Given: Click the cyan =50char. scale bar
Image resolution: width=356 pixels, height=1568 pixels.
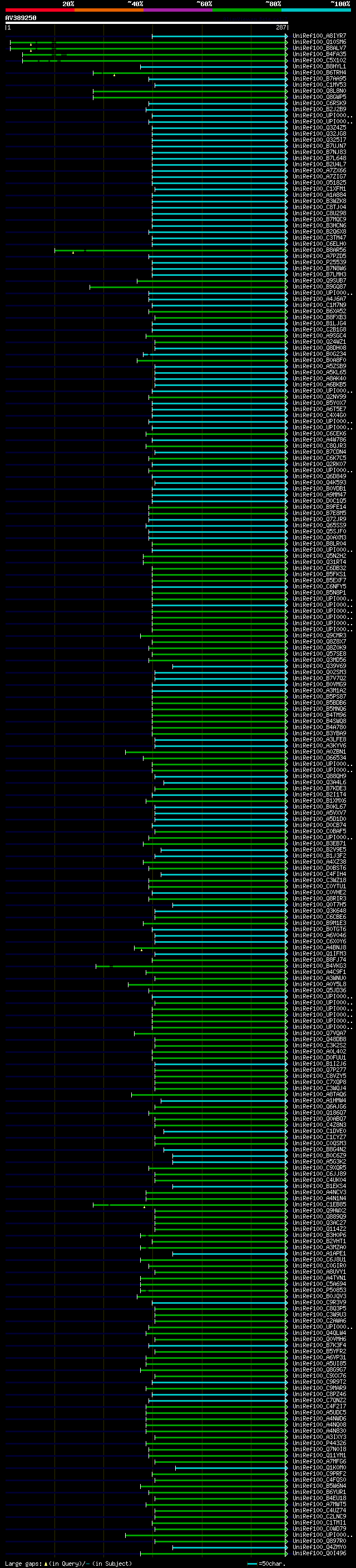Looking at the screenshot, I should (252, 1564).
